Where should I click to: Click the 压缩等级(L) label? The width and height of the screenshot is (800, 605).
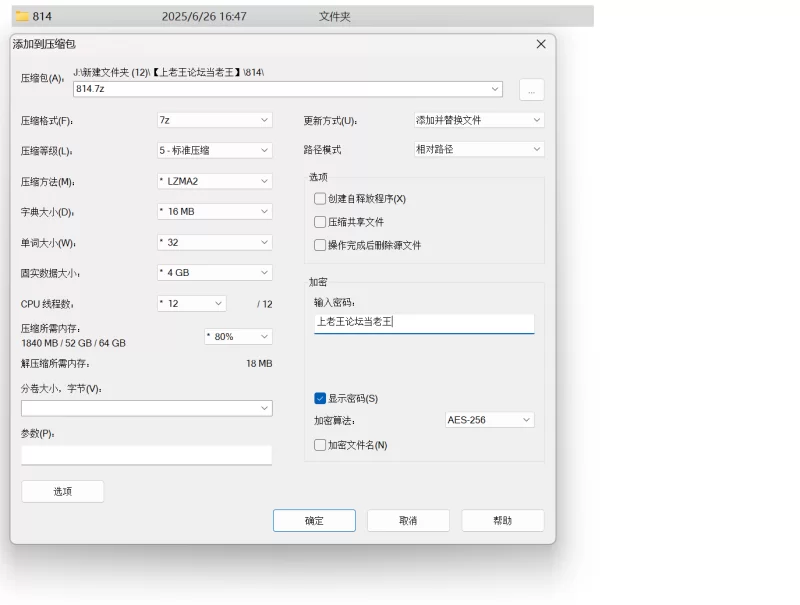click(46, 151)
